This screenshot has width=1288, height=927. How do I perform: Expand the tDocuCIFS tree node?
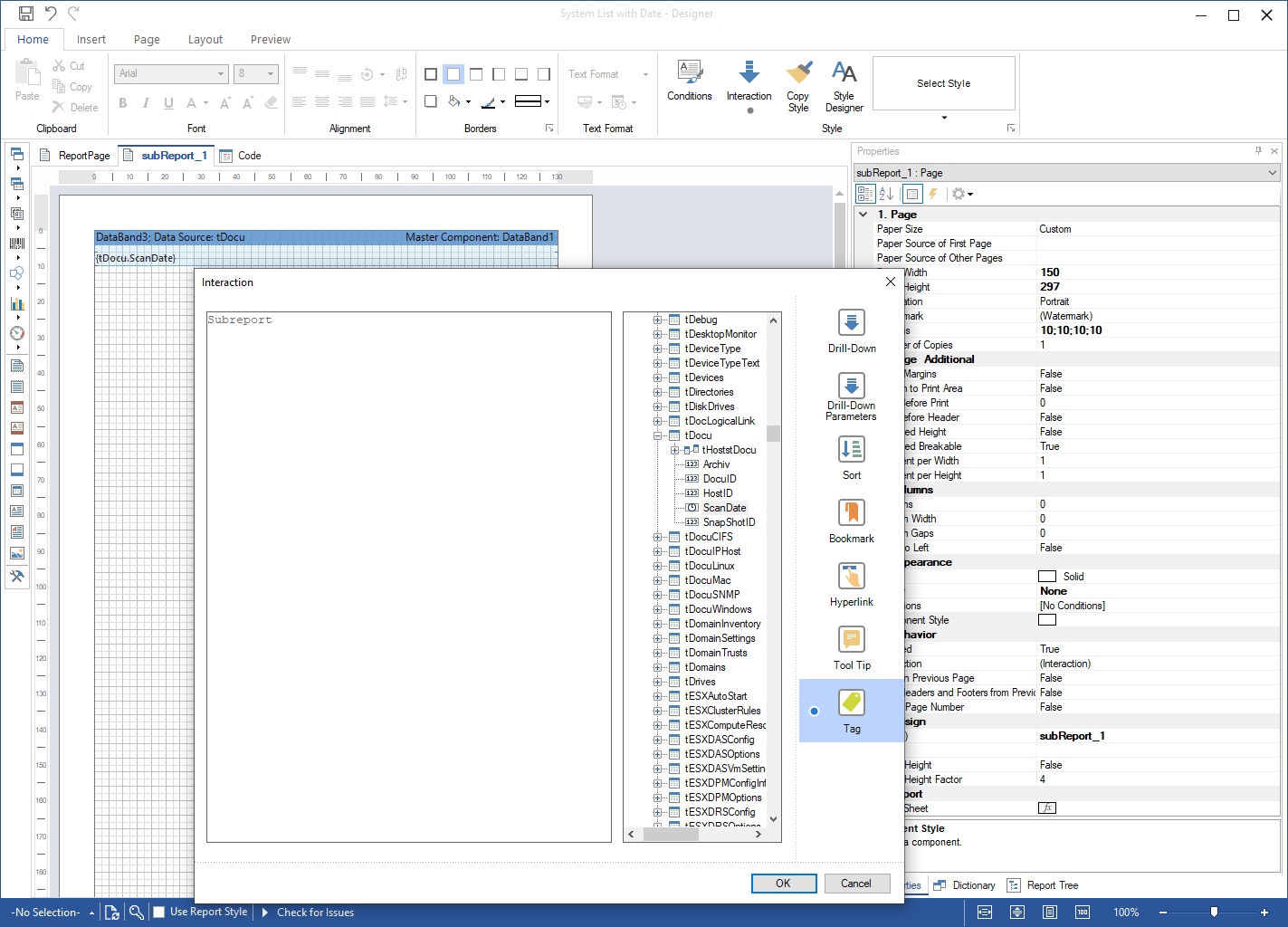tap(656, 536)
